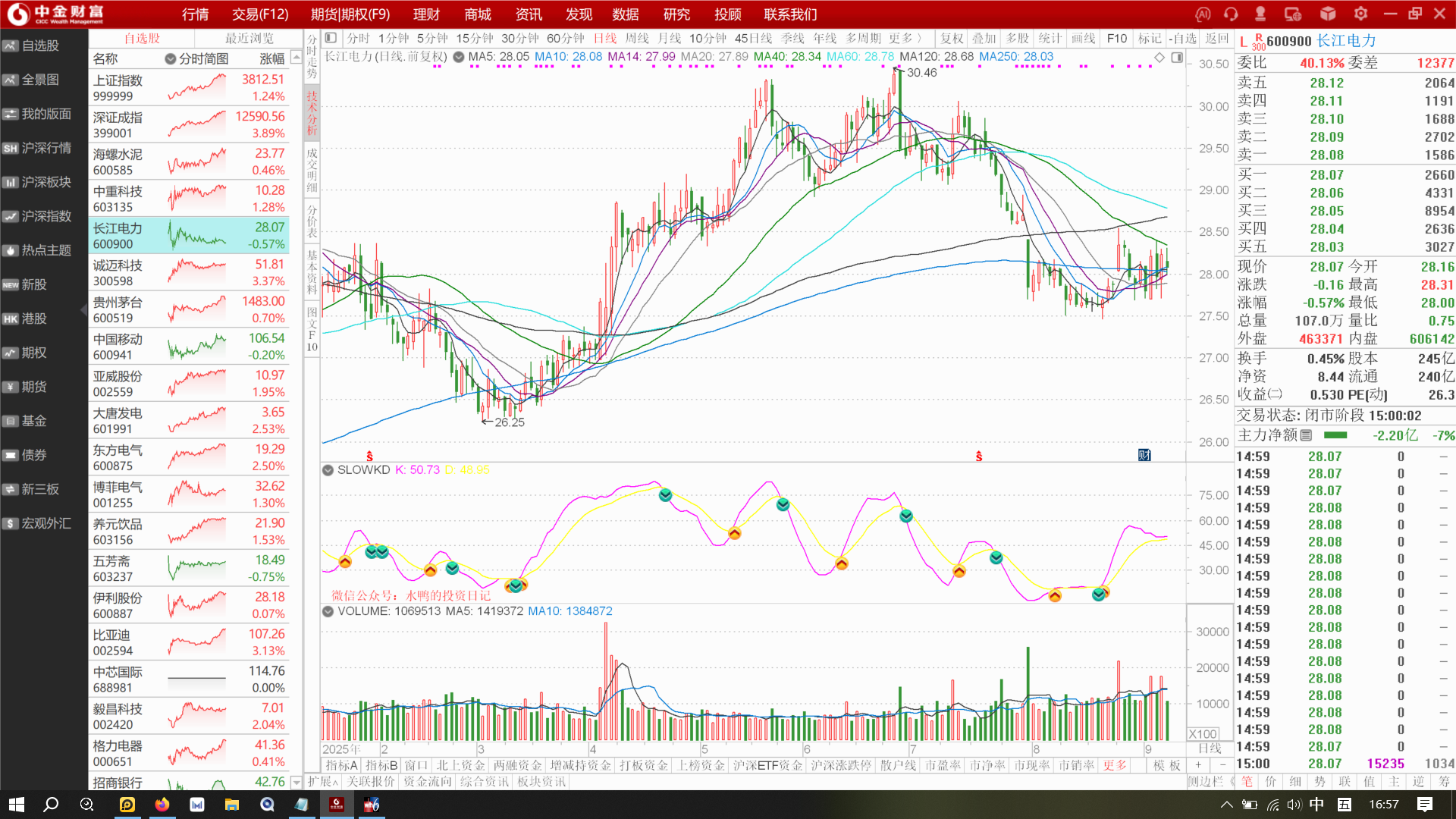
Task: Open 沪深板块 in the sidebar
Action: [x=44, y=182]
